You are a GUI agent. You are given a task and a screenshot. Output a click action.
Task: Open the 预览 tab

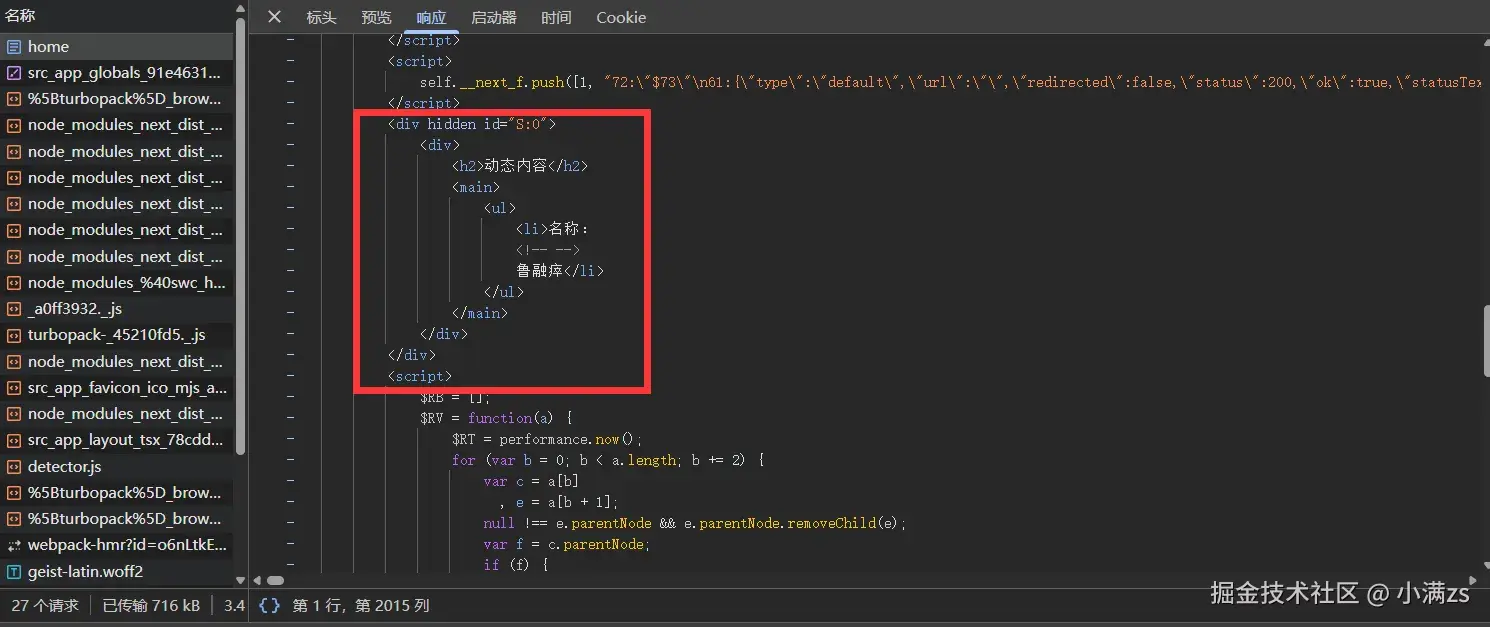pyautogui.click(x=377, y=17)
